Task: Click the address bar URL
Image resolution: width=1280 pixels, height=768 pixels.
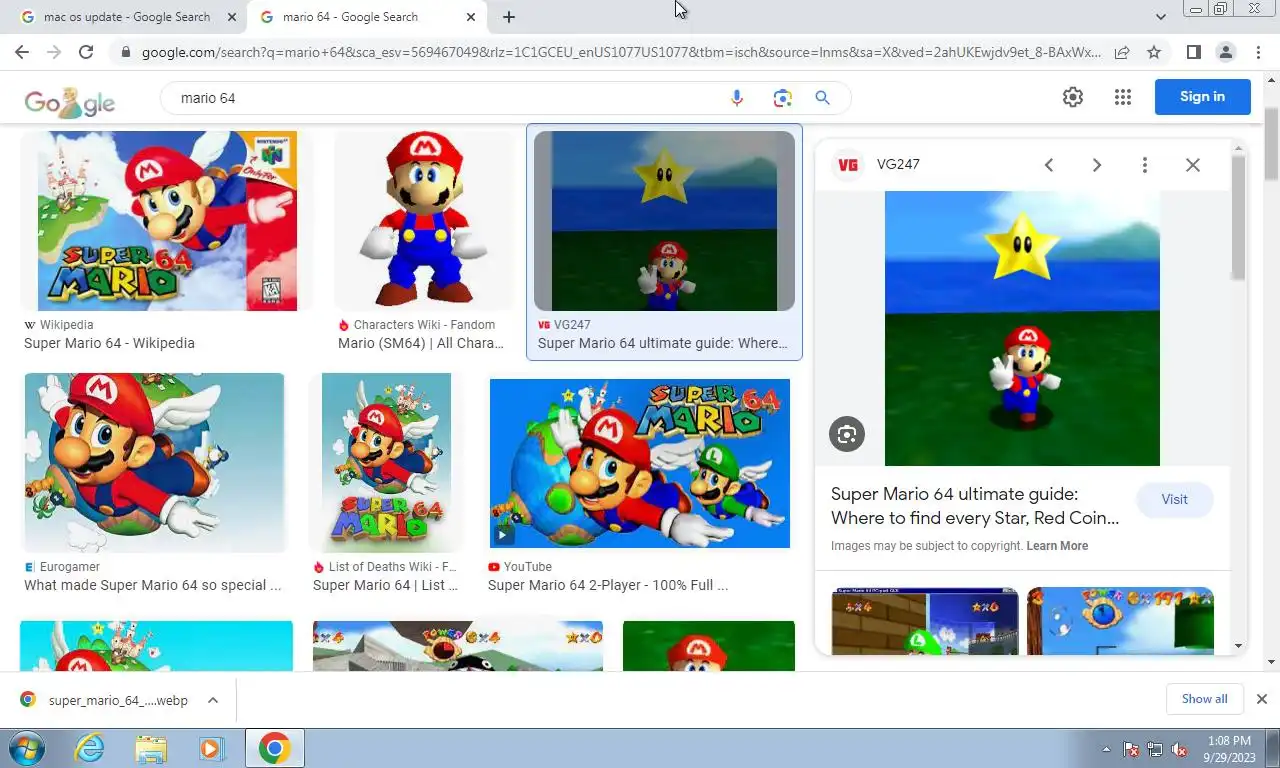Action: (x=620, y=52)
